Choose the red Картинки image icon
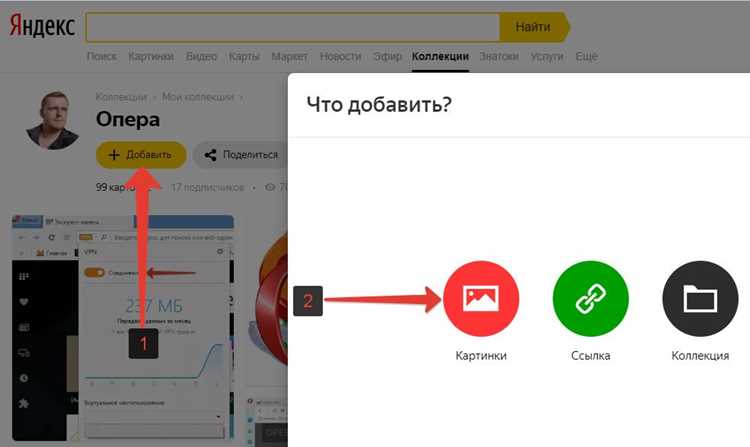The width and height of the screenshot is (750, 447). tap(481, 298)
